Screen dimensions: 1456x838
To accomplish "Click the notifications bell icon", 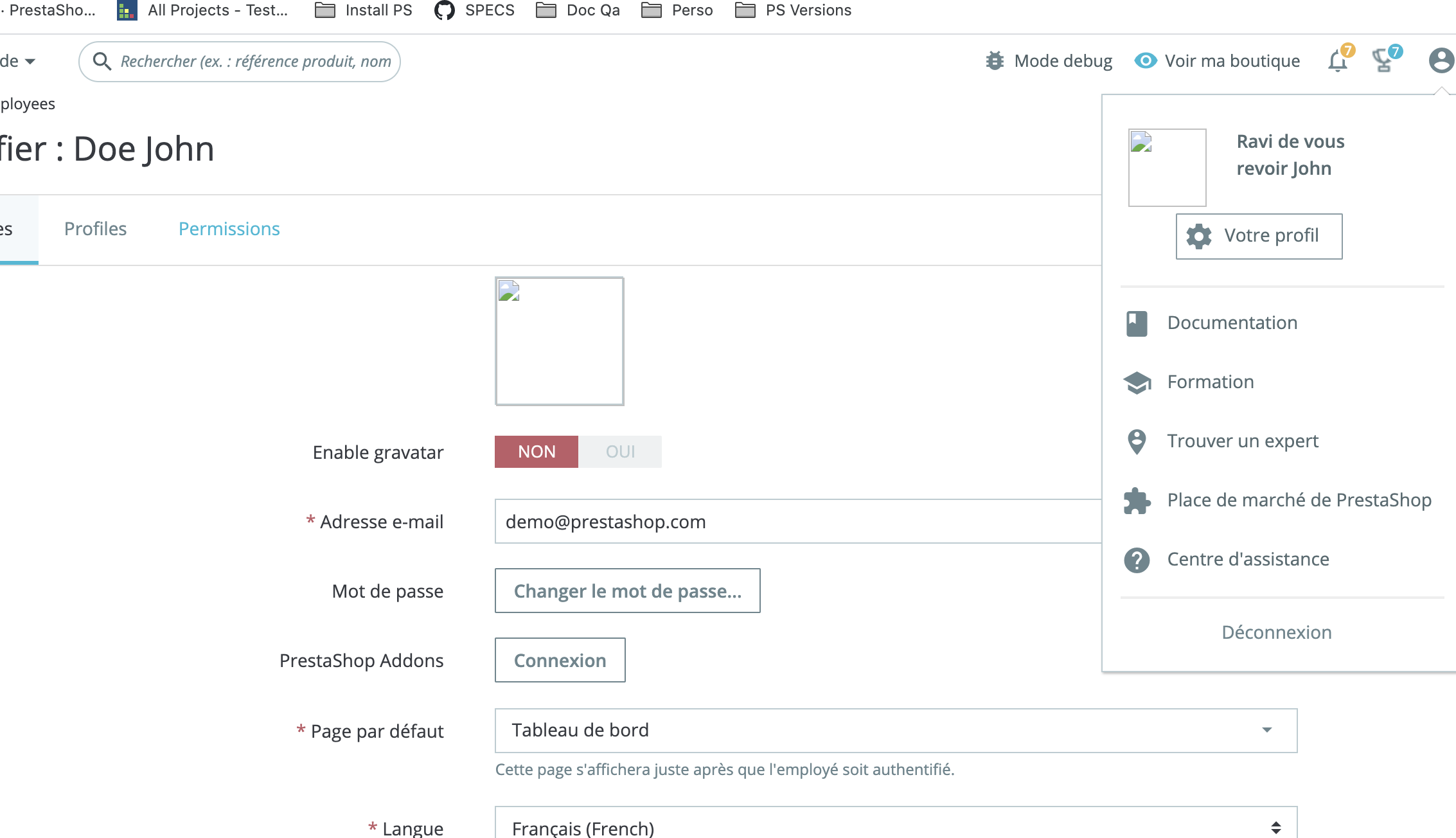I will (1338, 62).
